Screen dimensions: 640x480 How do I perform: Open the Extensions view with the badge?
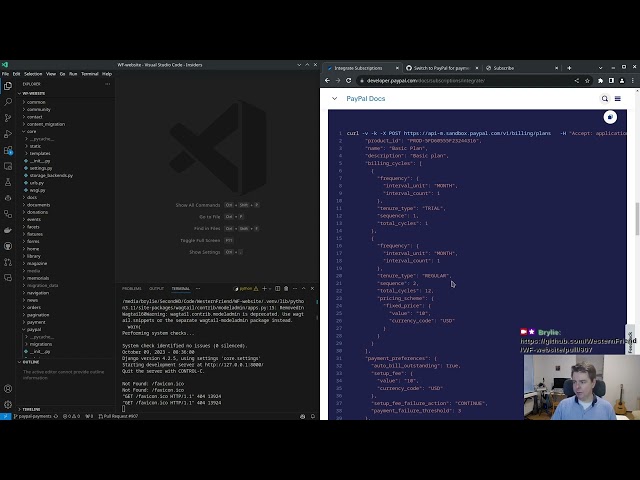[x=8, y=150]
